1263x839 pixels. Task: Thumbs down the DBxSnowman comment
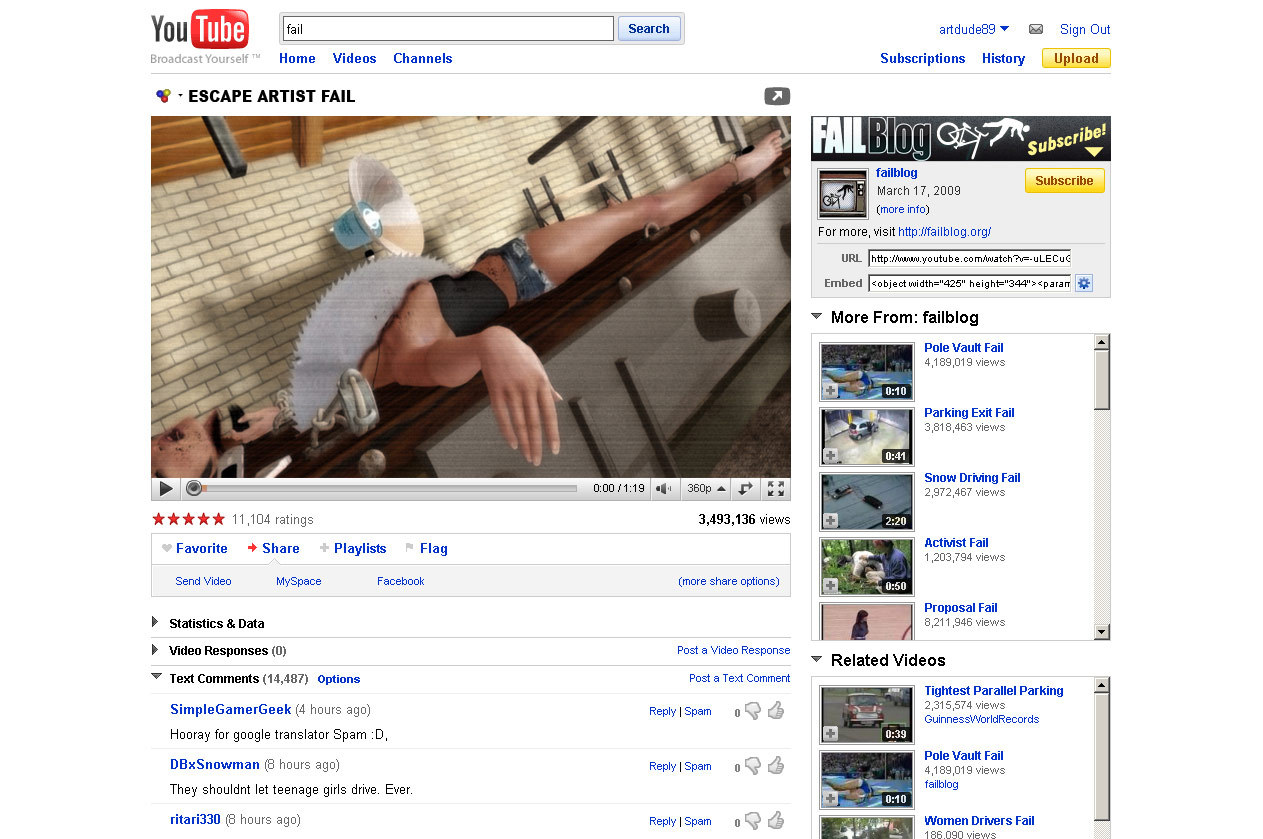tap(753, 766)
